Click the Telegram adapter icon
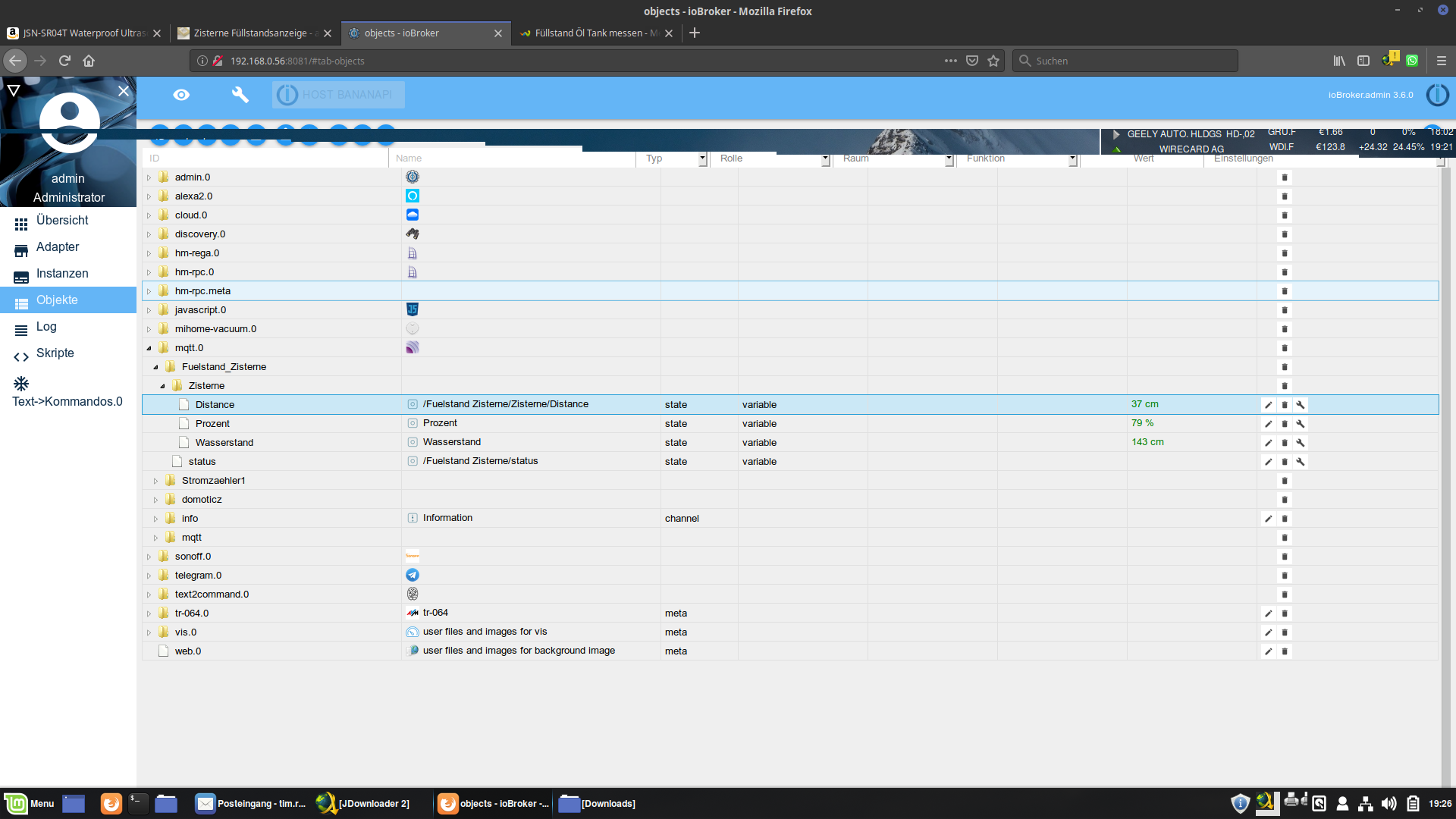 [412, 574]
